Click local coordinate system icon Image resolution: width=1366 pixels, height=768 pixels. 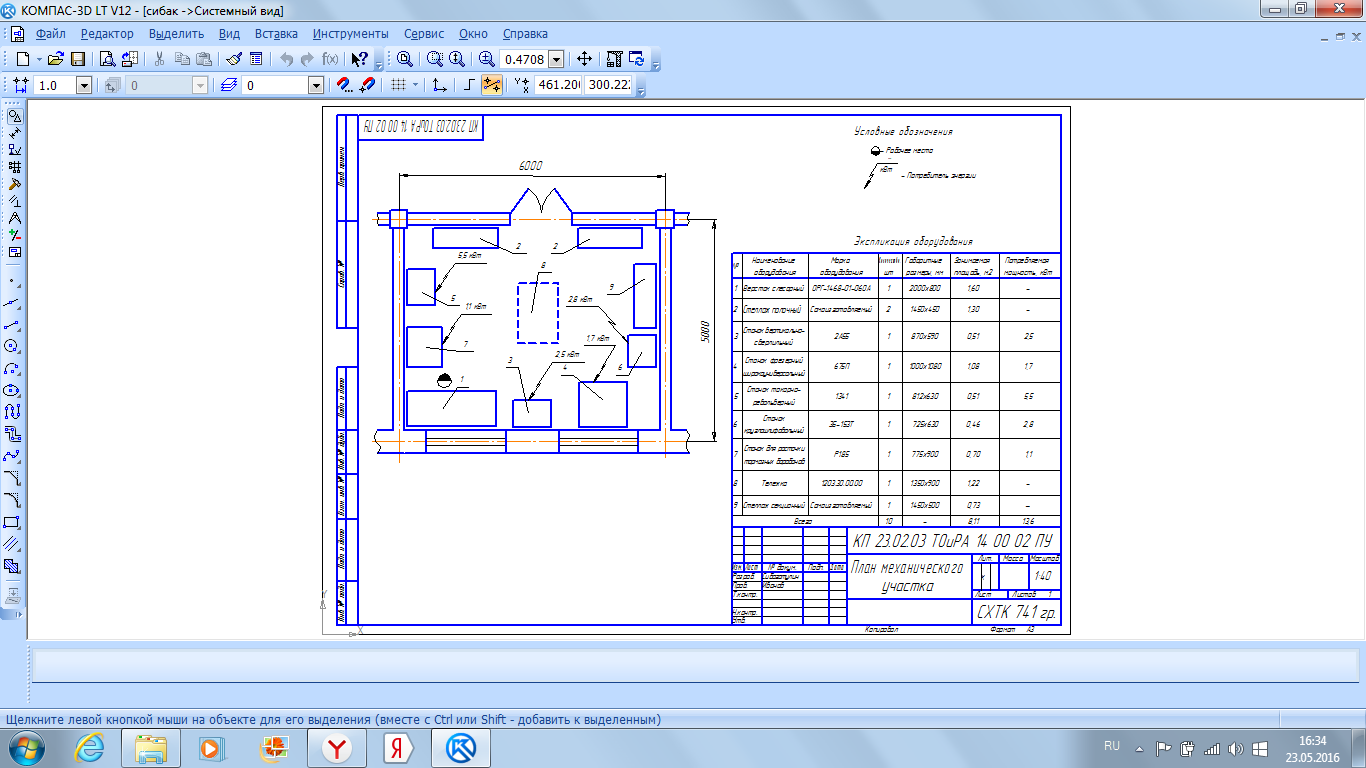(439, 86)
